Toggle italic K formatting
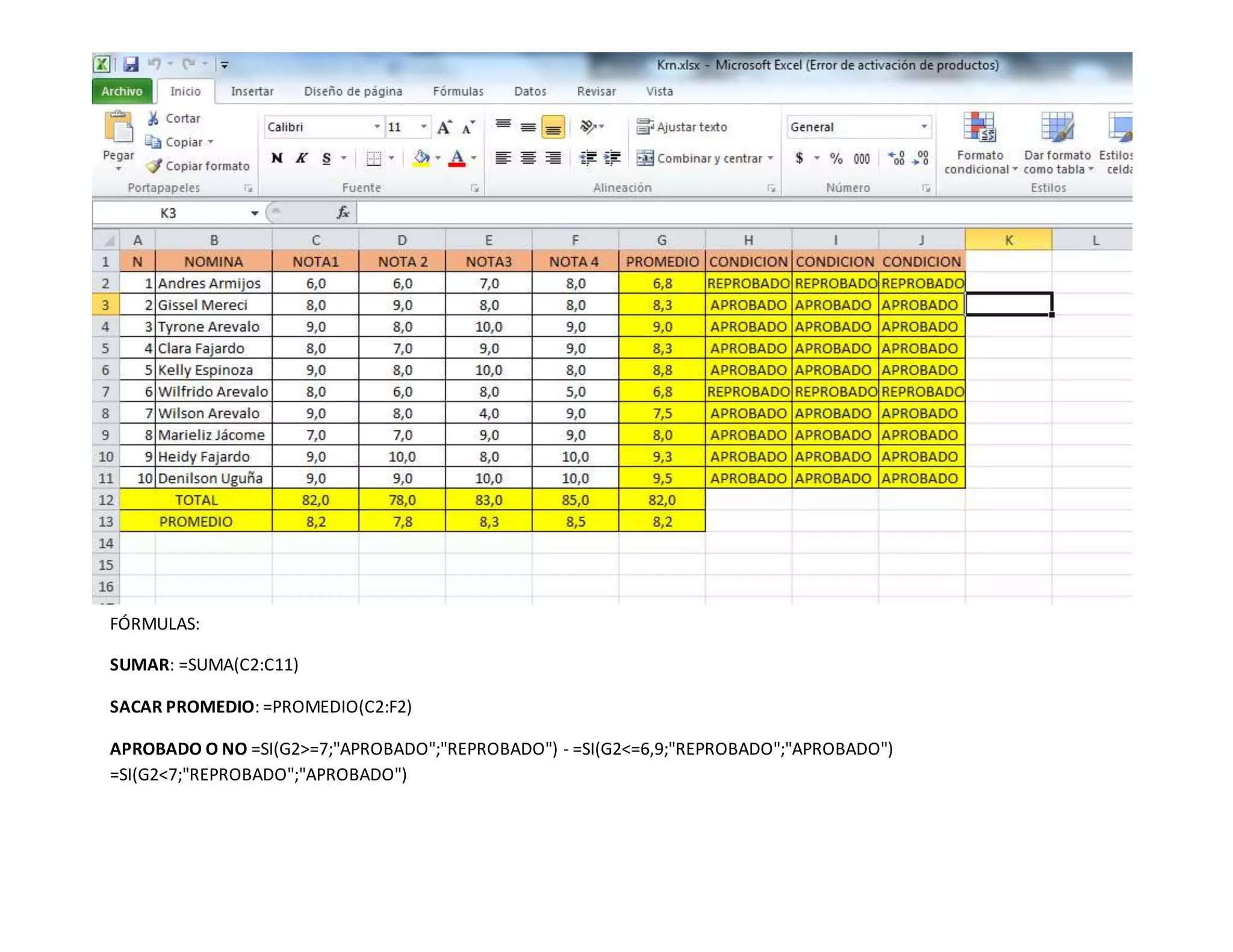This screenshot has height=952, width=1233. [x=301, y=158]
